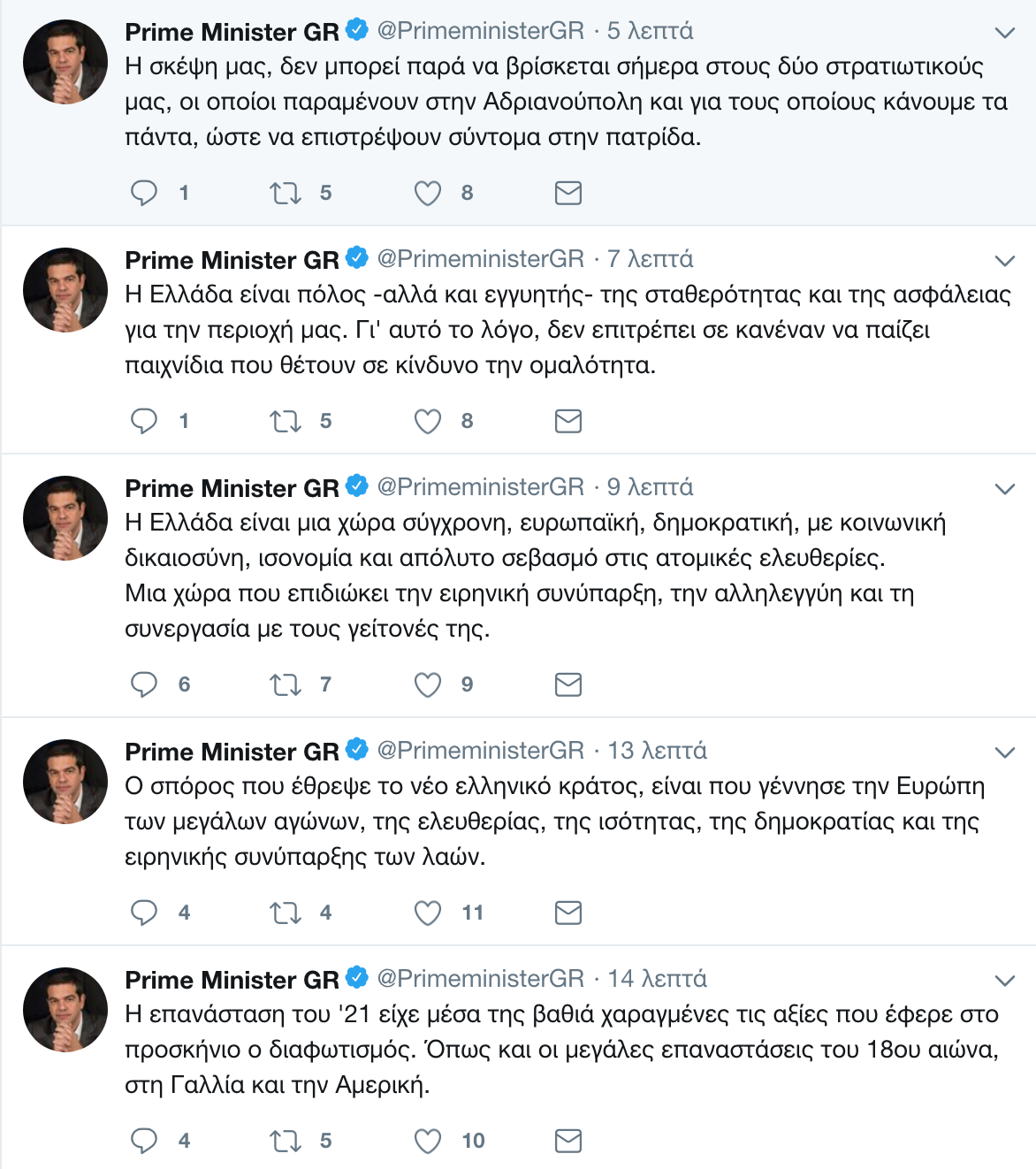The width and height of the screenshot is (1036, 1169).
Task: Retweet the tweet about the two στρατιωτικούς
Action: click(286, 193)
